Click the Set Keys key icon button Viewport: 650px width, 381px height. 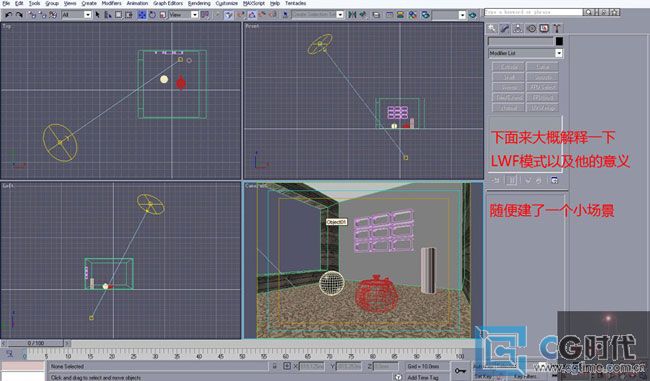click(x=460, y=371)
